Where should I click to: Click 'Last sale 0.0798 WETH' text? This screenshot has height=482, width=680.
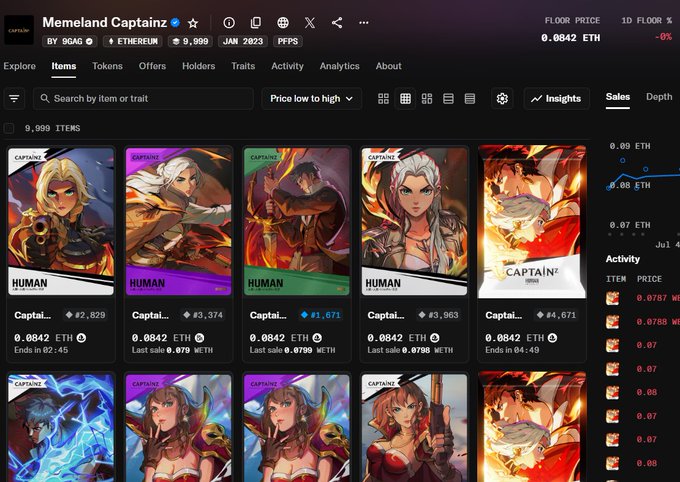(410, 350)
